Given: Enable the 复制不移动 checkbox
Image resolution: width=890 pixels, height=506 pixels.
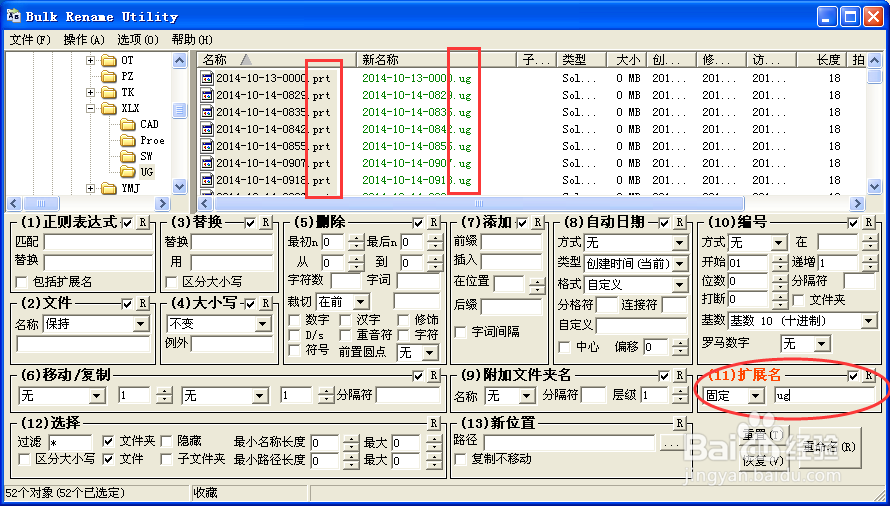Looking at the screenshot, I should coord(460,459).
